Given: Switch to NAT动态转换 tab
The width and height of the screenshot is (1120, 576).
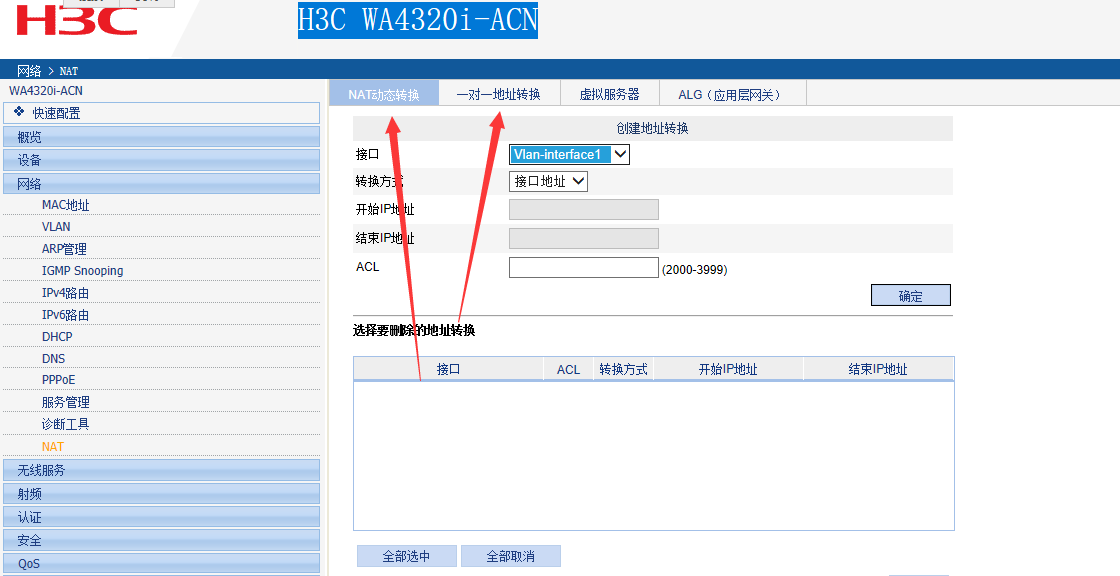Looking at the screenshot, I should [384, 94].
